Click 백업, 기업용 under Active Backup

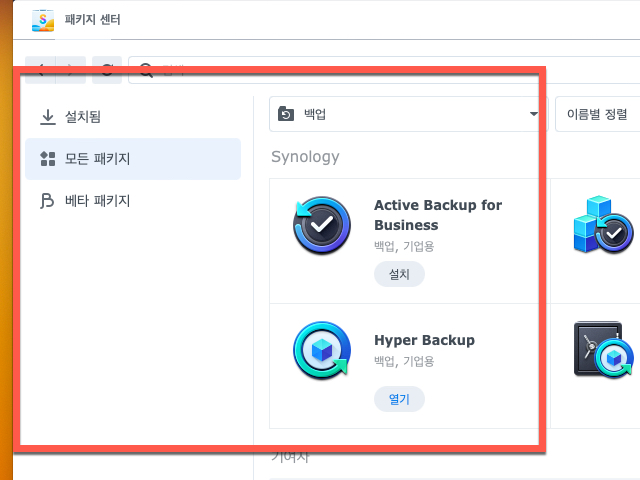(404, 246)
